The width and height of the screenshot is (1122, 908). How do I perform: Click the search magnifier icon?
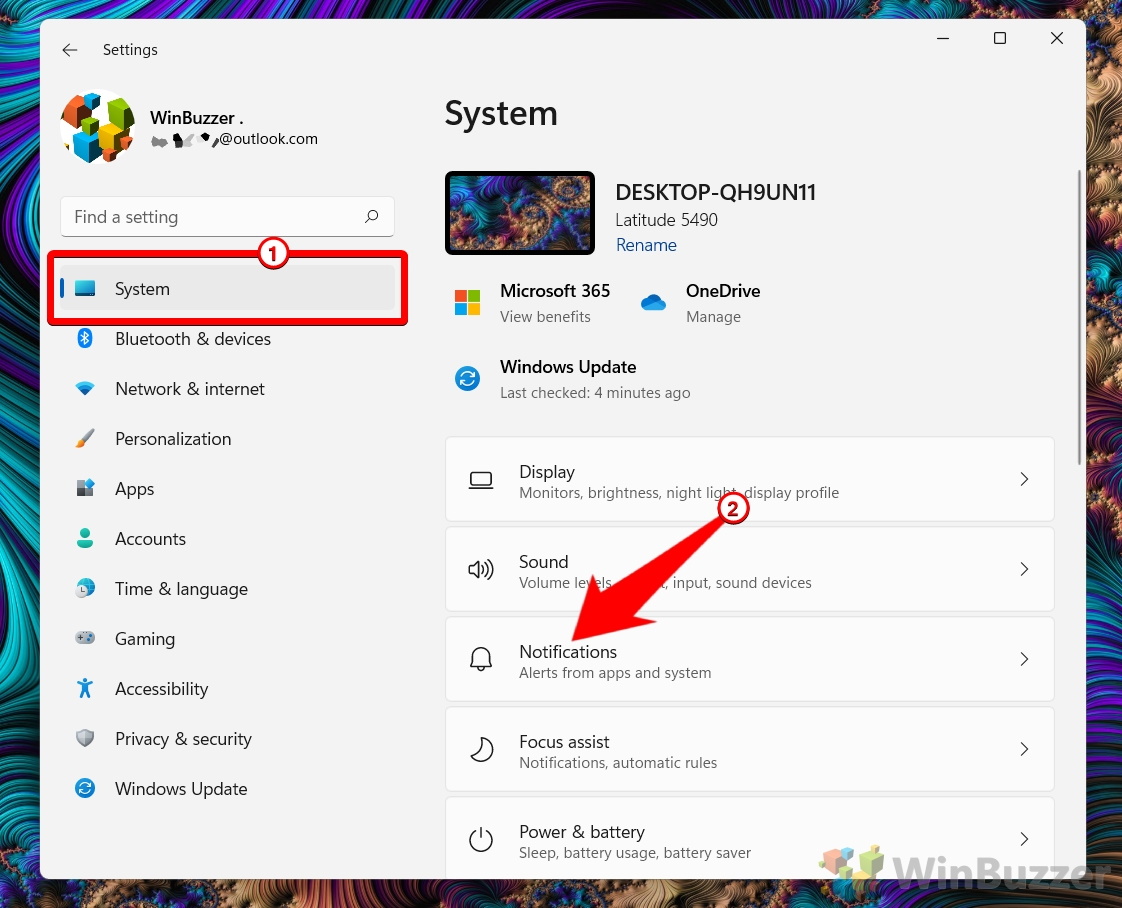[x=371, y=216]
